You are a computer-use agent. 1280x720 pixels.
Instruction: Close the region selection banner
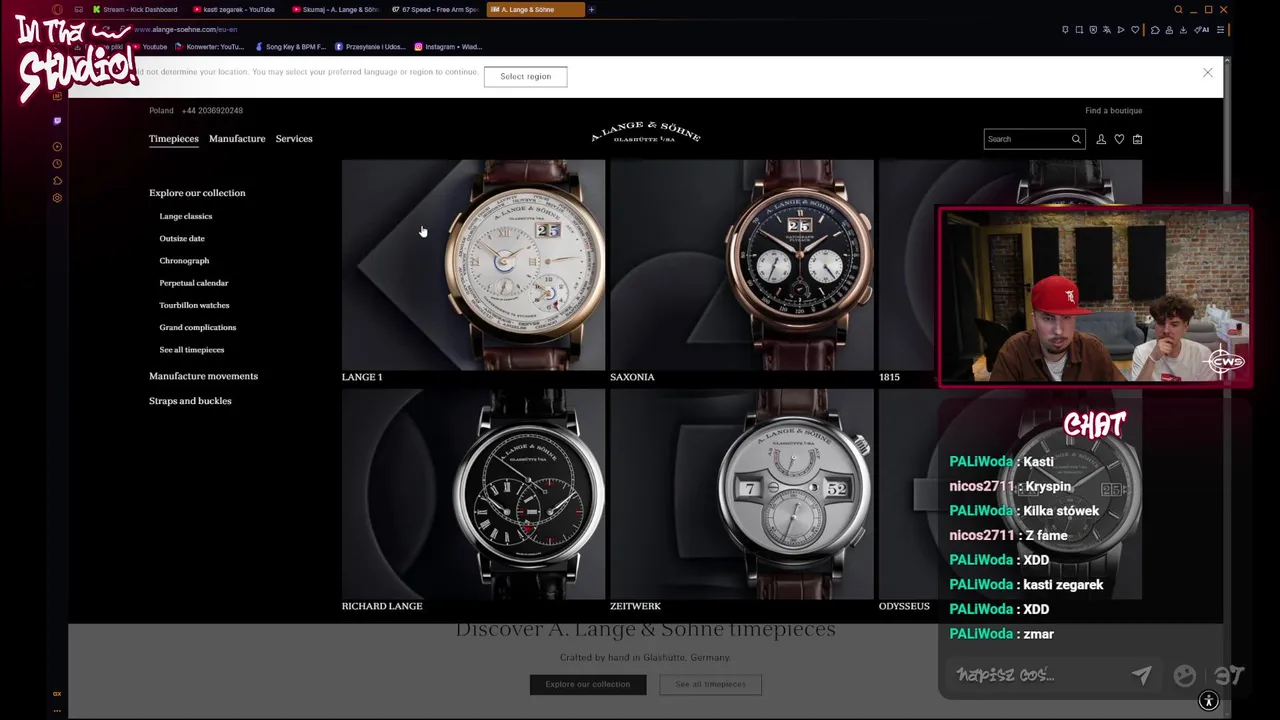click(1207, 73)
